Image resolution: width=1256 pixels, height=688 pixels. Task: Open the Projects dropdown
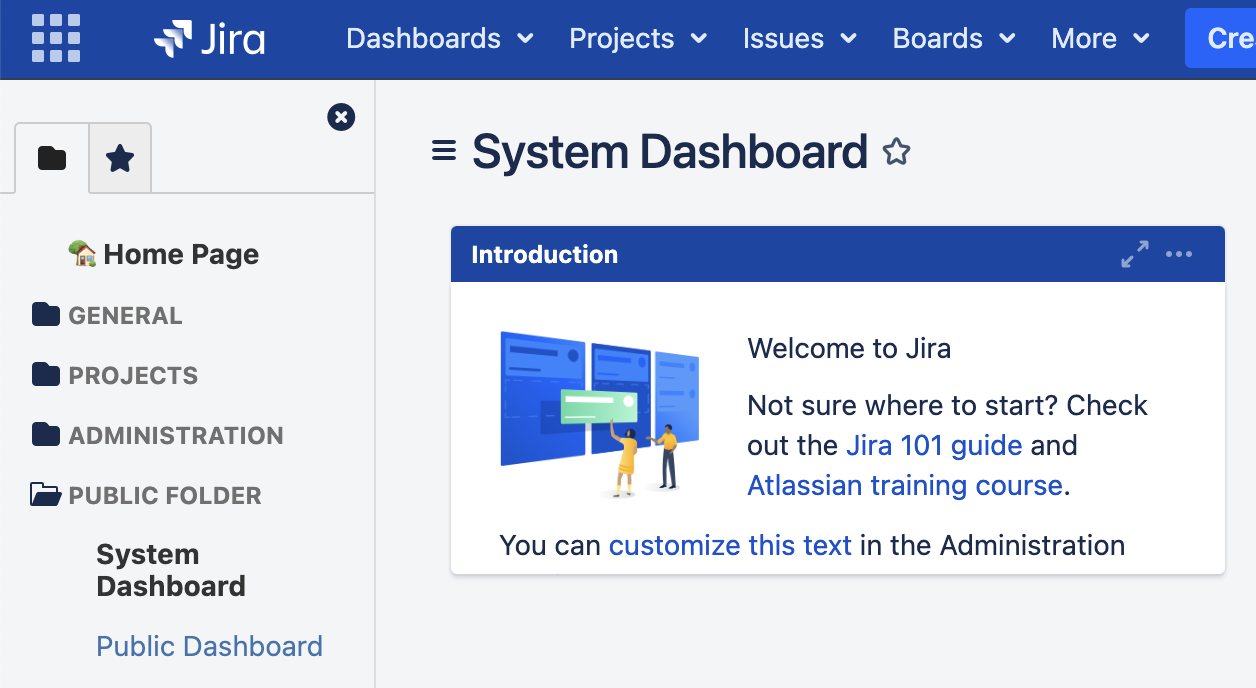(637, 38)
